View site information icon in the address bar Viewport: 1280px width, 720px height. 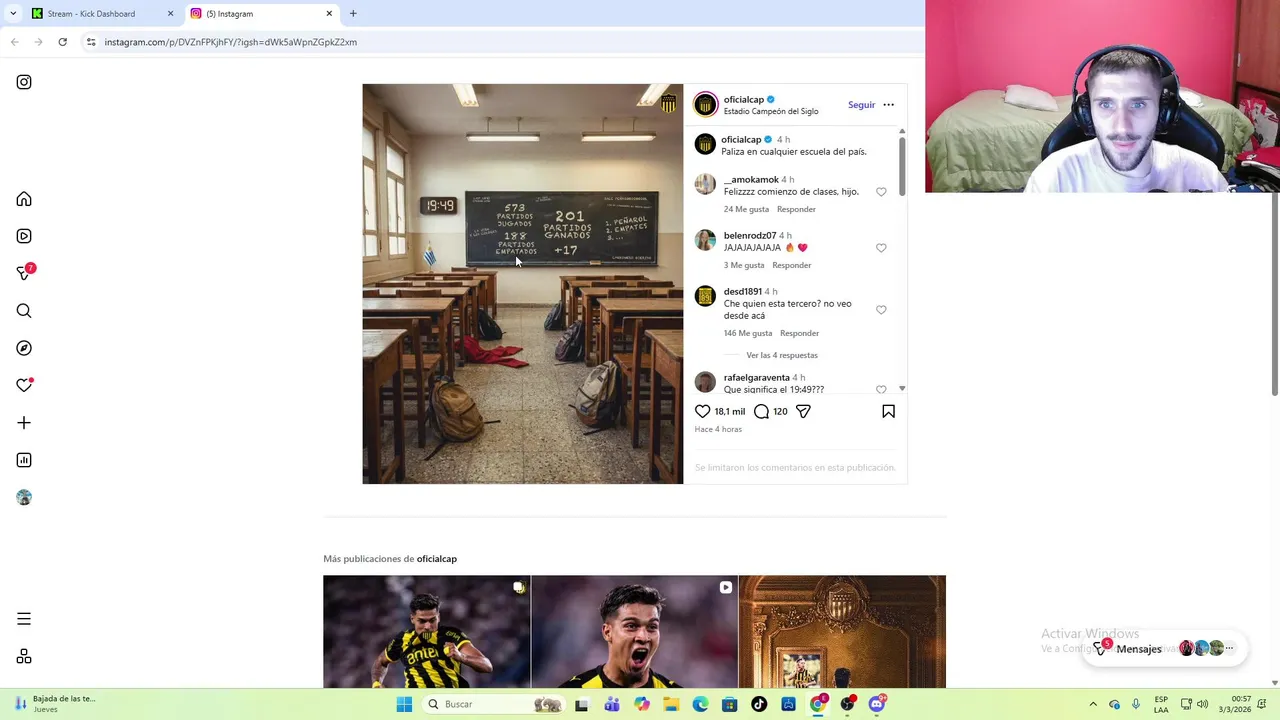click(x=91, y=42)
